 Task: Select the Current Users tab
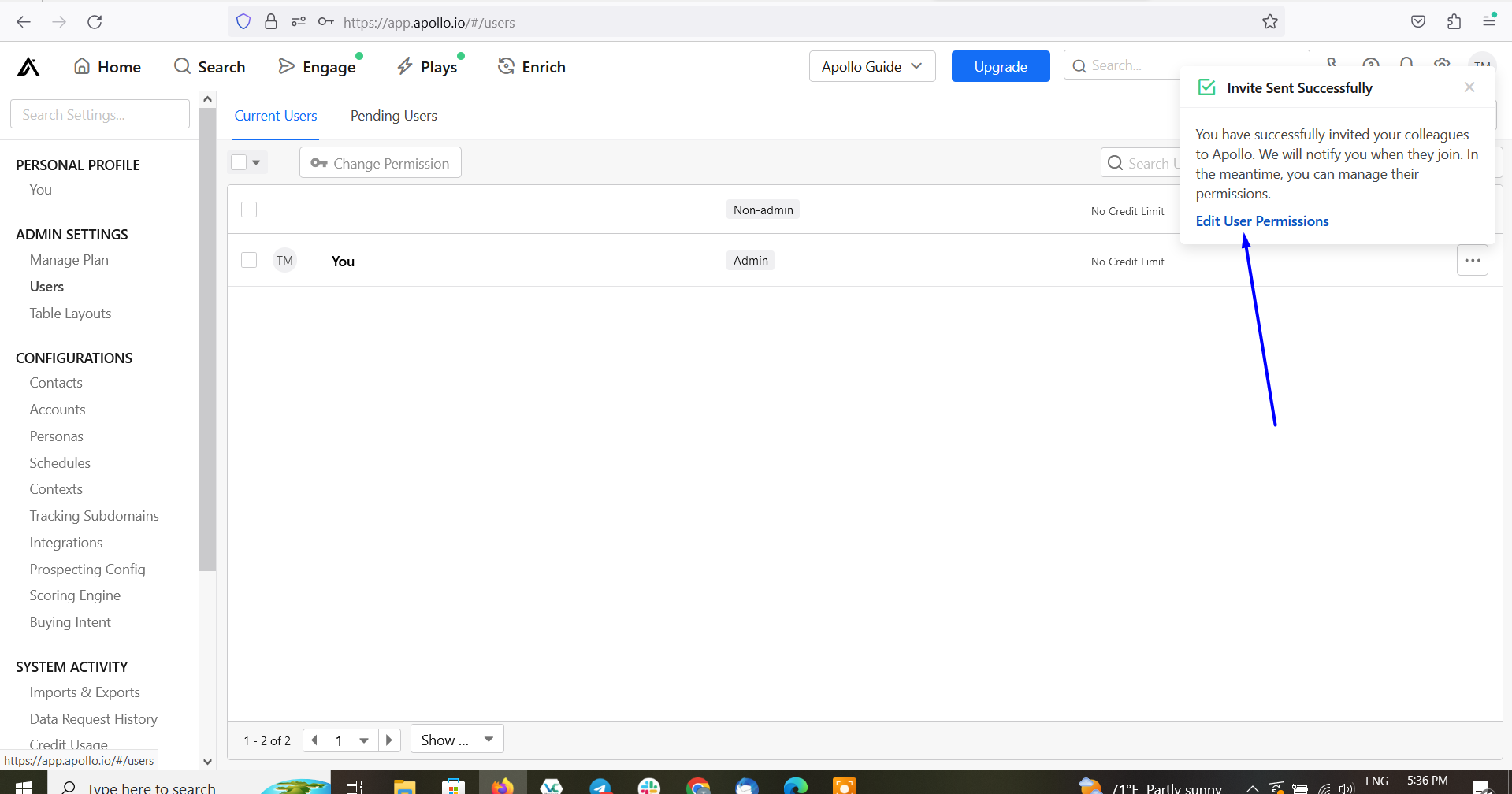pyautogui.click(x=276, y=116)
